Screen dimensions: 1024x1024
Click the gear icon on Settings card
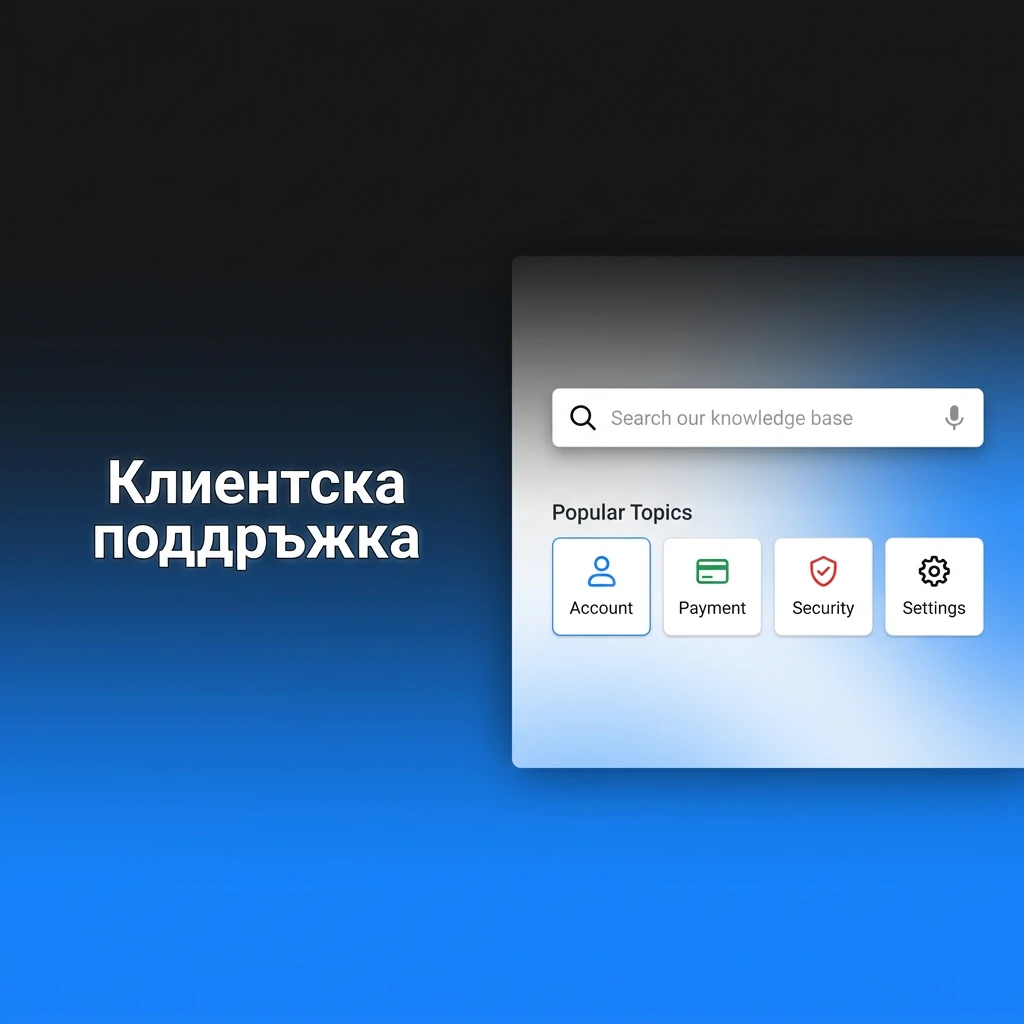coord(934,570)
